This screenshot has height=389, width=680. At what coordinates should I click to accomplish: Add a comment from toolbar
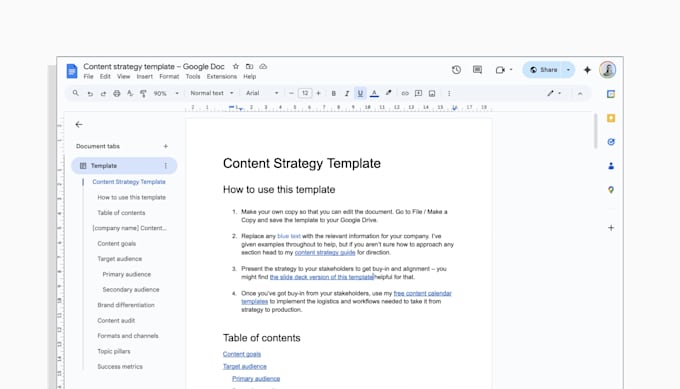(x=418, y=93)
